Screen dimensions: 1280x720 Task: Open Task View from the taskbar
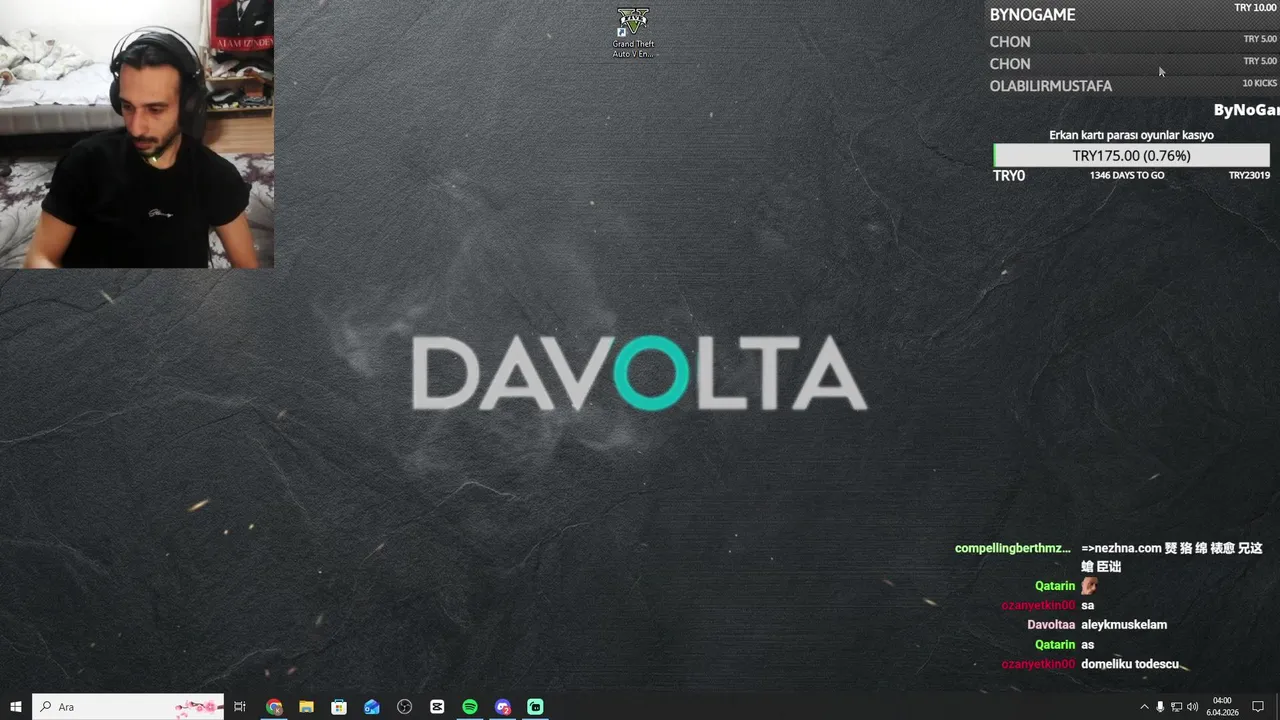(240, 707)
